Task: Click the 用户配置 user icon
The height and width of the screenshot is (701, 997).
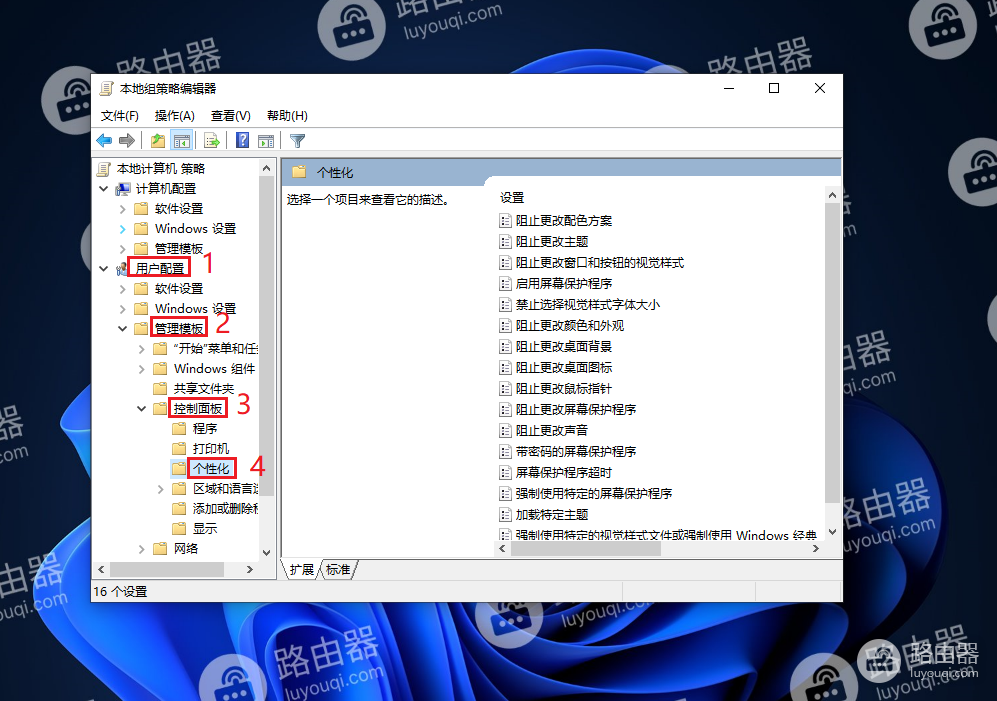Action: point(122,269)
